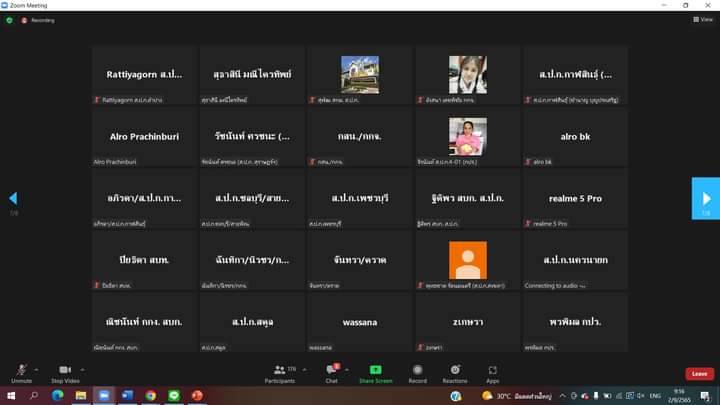This screenshot has width=720, height=405.
Task: Open Zoom Apps
Action: point(493,372)
